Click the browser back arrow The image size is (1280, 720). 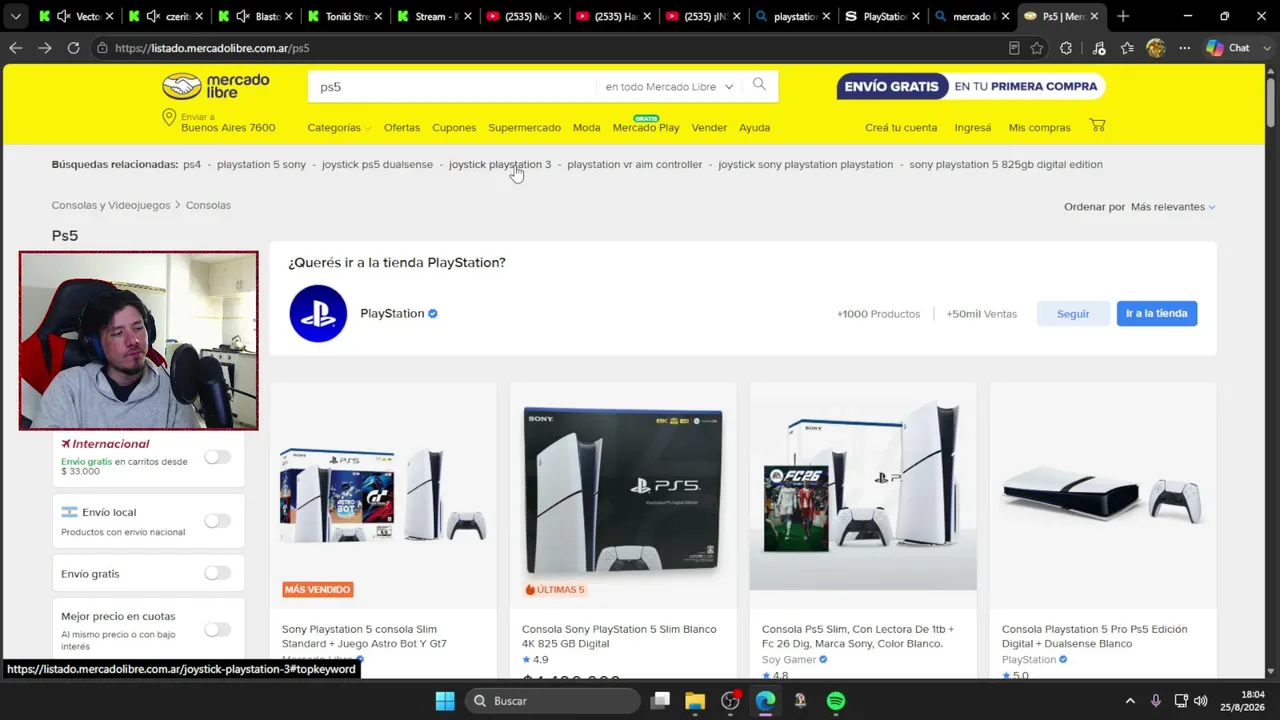[16, 48]
